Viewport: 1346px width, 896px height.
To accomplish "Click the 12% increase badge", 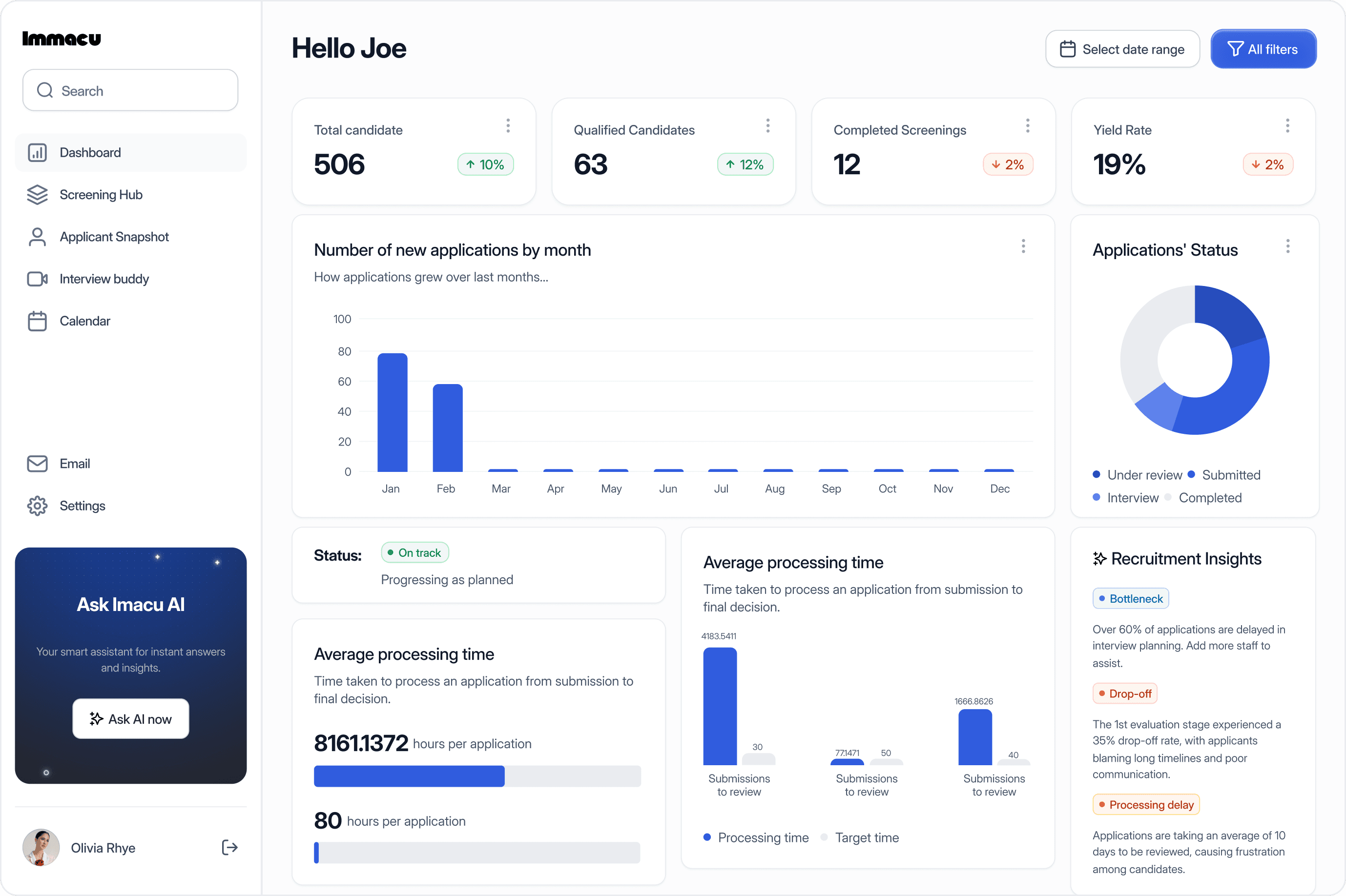I will point(745,164).
